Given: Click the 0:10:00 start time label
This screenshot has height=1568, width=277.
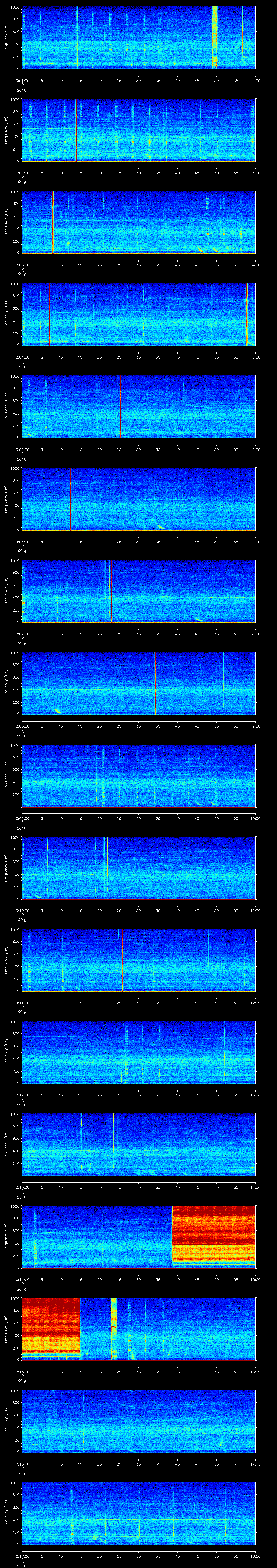Looking at the screenshot, I should [22, 910].
